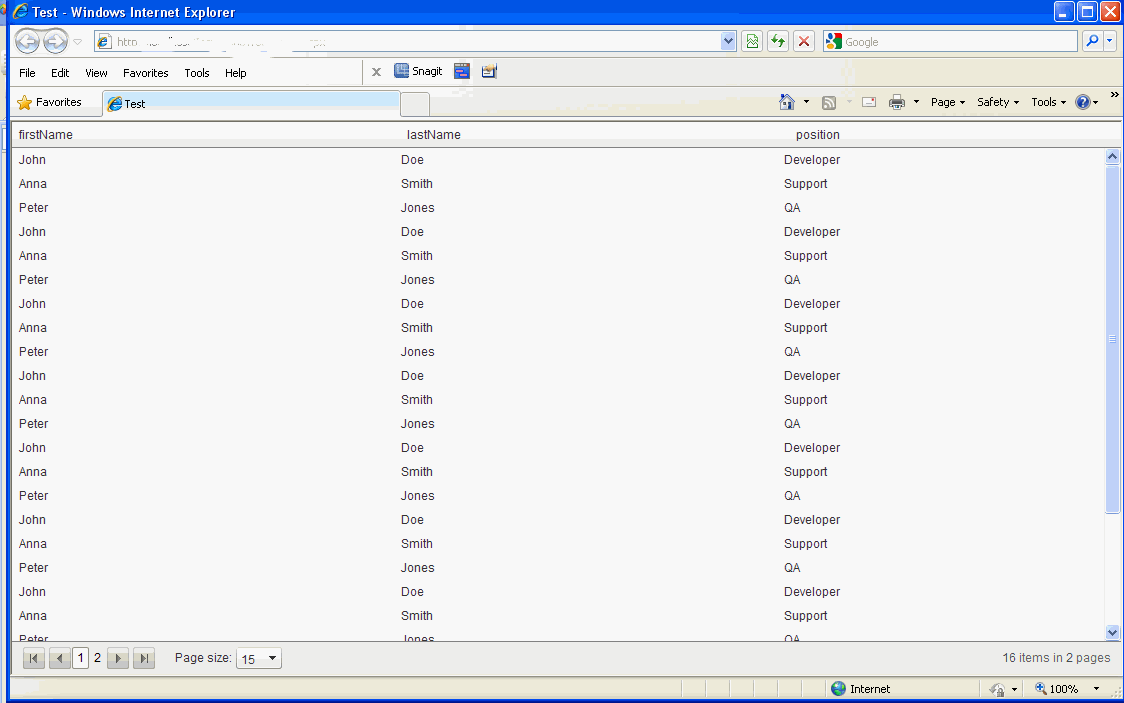The height and width of the screenshot is (703, 1124).
Task: Sort by position column header
Action: pos(817,135)
